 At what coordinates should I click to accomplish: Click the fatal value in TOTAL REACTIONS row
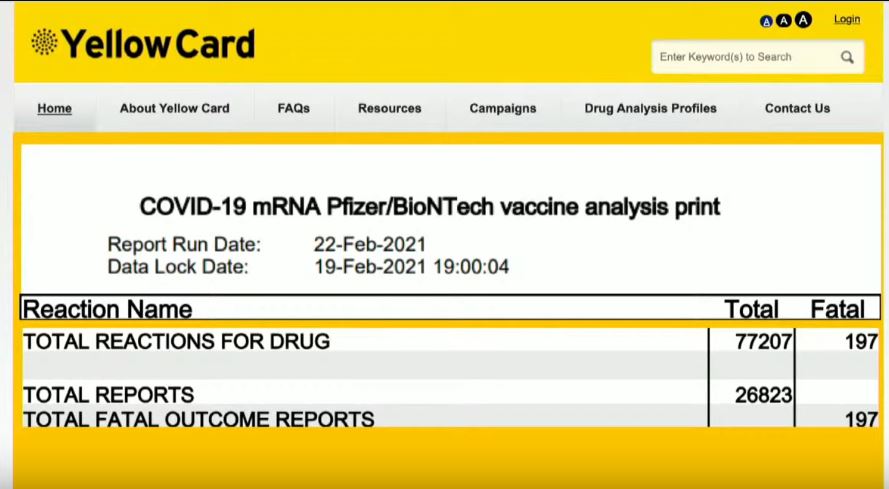coord(861,342)
